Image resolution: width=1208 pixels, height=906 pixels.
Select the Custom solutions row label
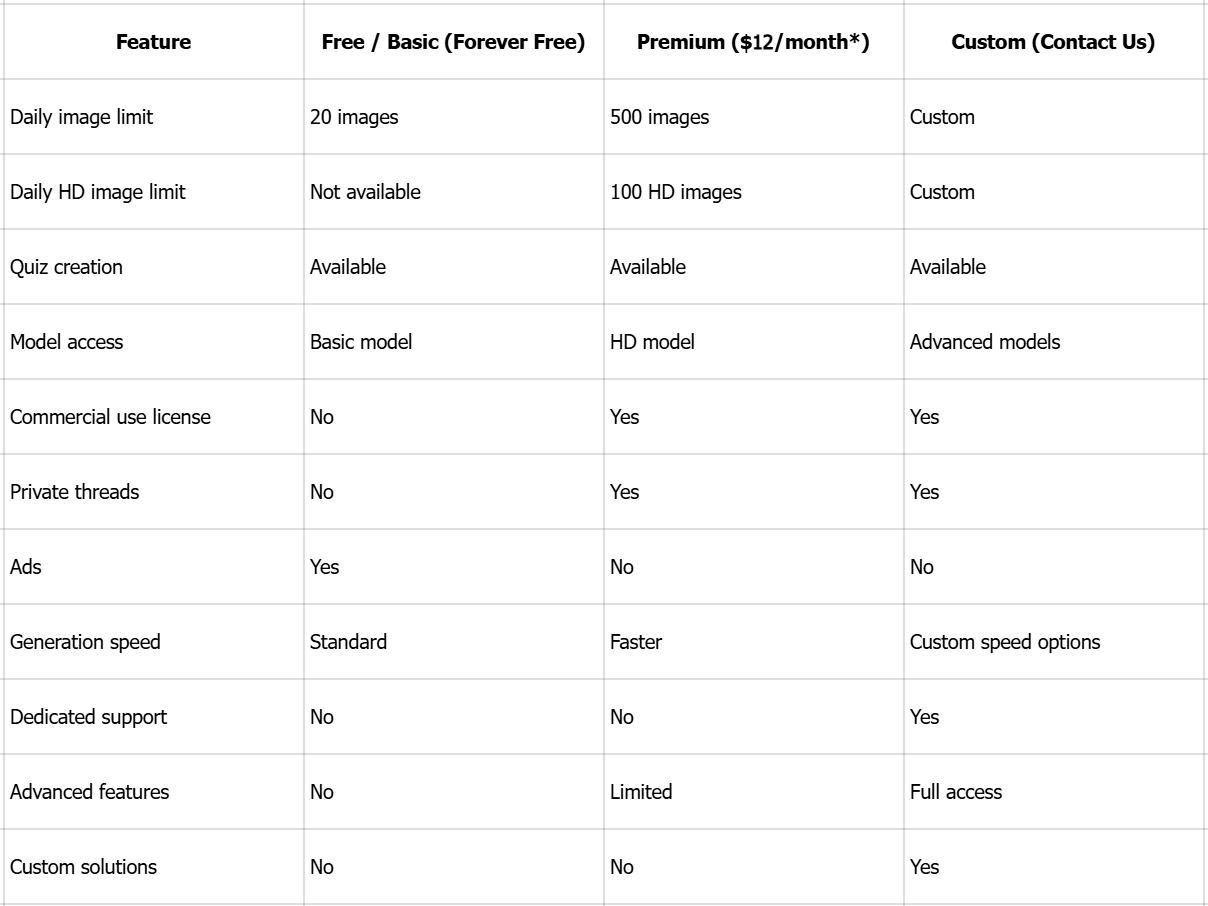(x=83, y=867)
